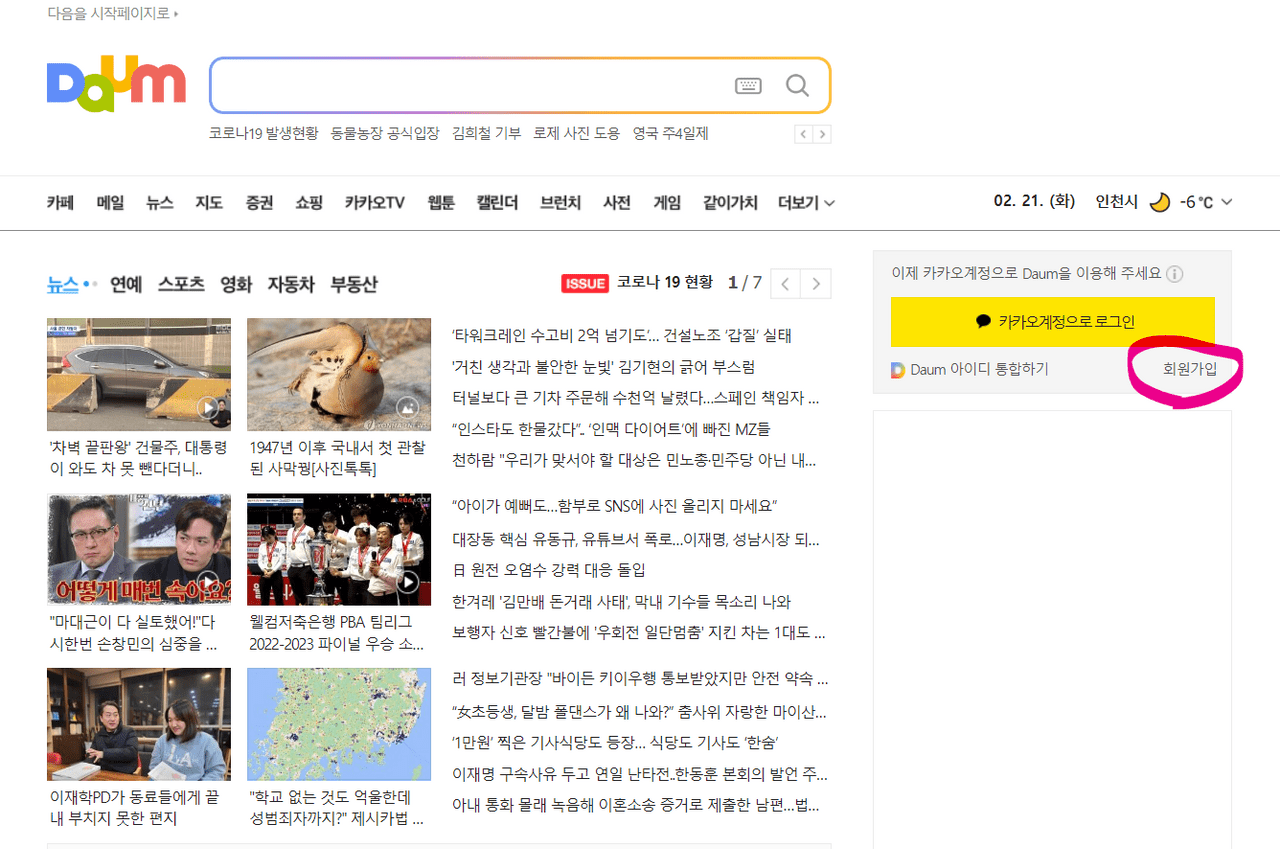Expand the weather details chevron
Screen dimensions: 1280x849
(1227, 202)
